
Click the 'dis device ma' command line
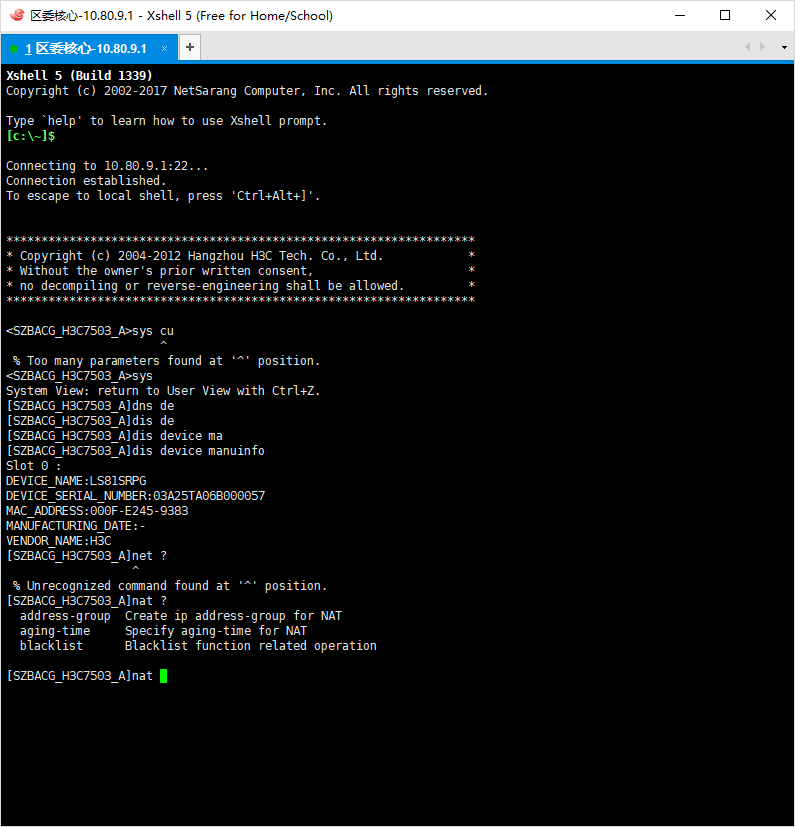pos(114,436)
